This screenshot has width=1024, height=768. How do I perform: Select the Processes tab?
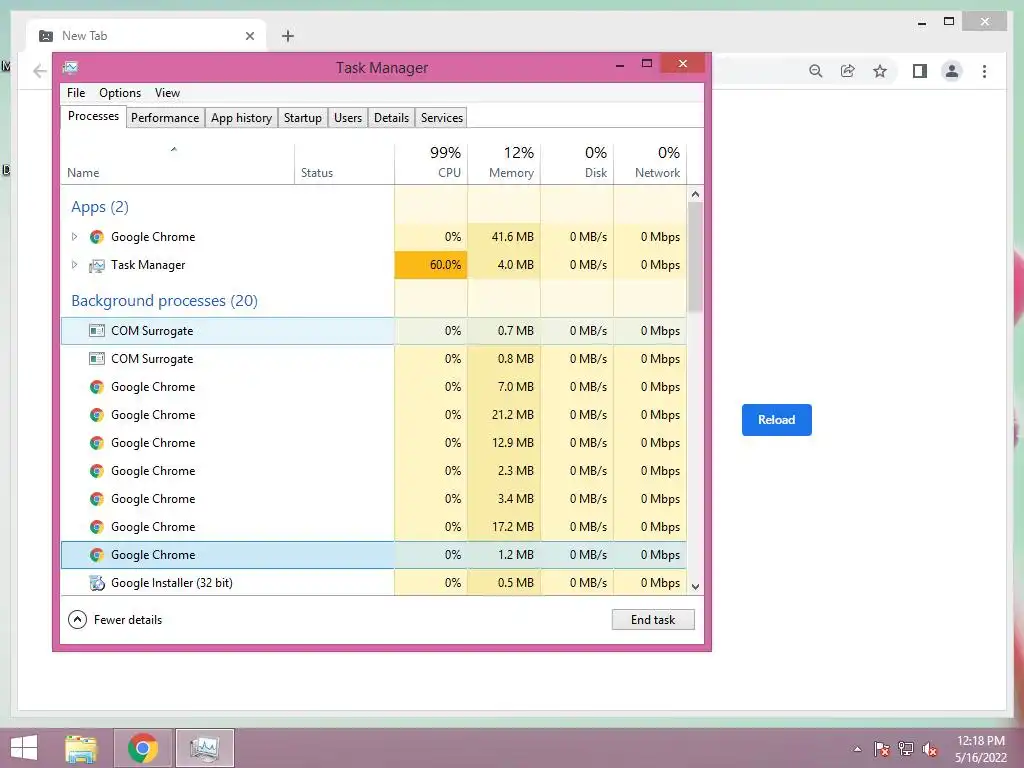[x=93, y=116]
